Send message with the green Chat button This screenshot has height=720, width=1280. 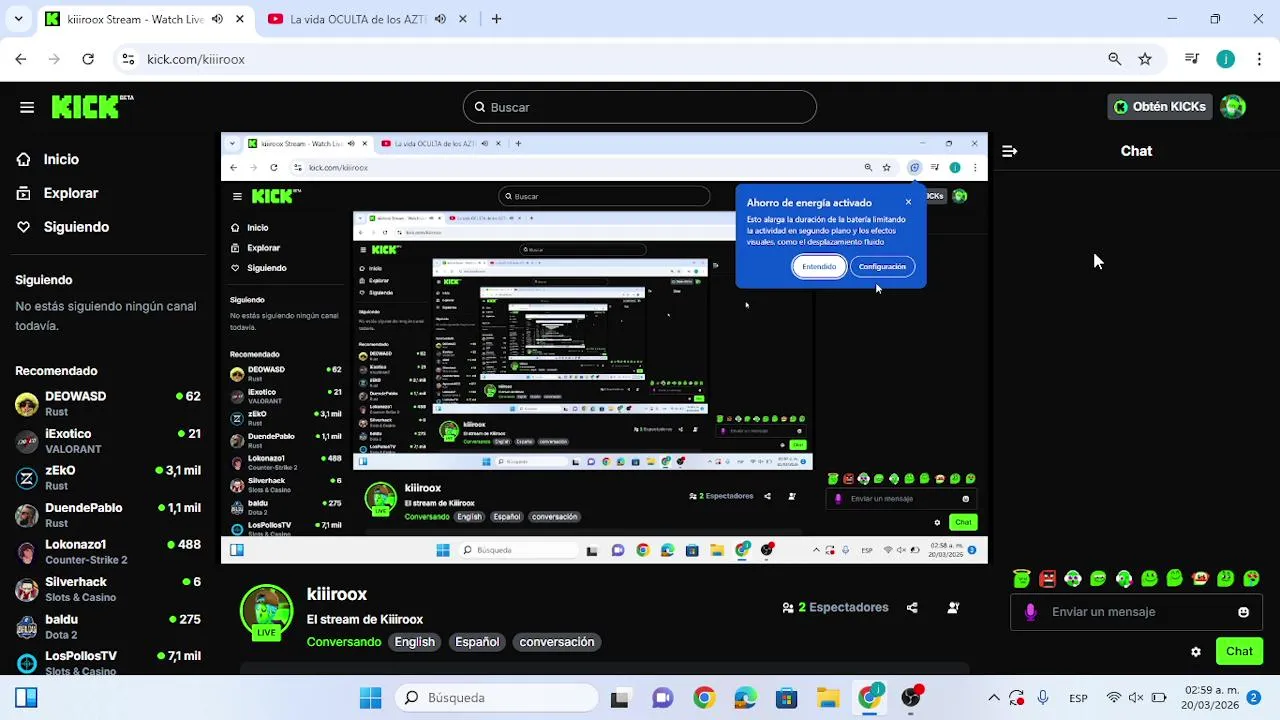point(1239,652)
